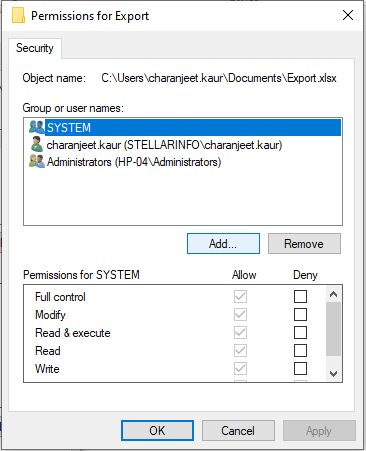Check Deny for Read permission
Screen dimensions: 366x451
[x=300, y=350]
